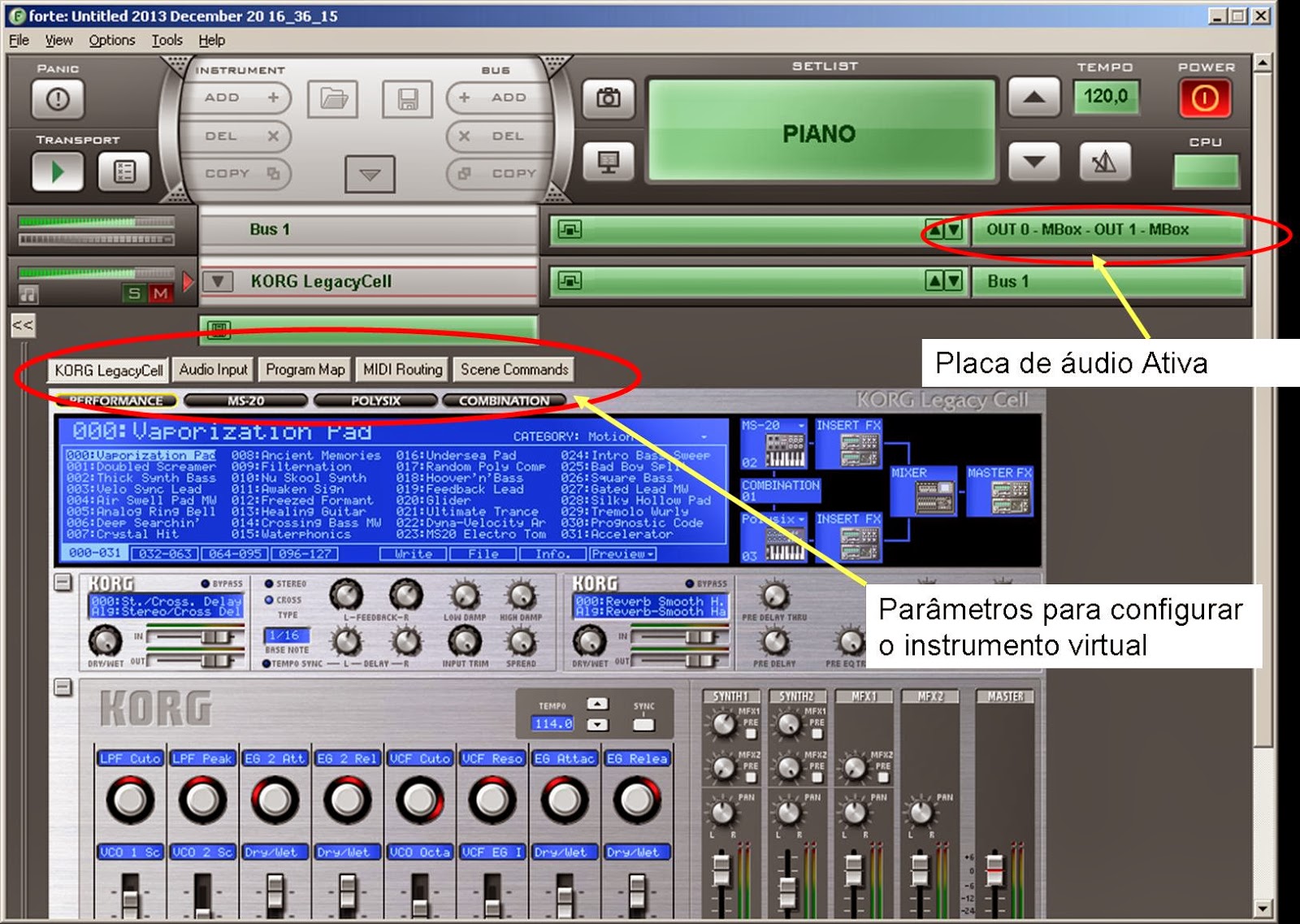Open the Options menu
The height and width of the screenshot is (924, 1300).
112,40
